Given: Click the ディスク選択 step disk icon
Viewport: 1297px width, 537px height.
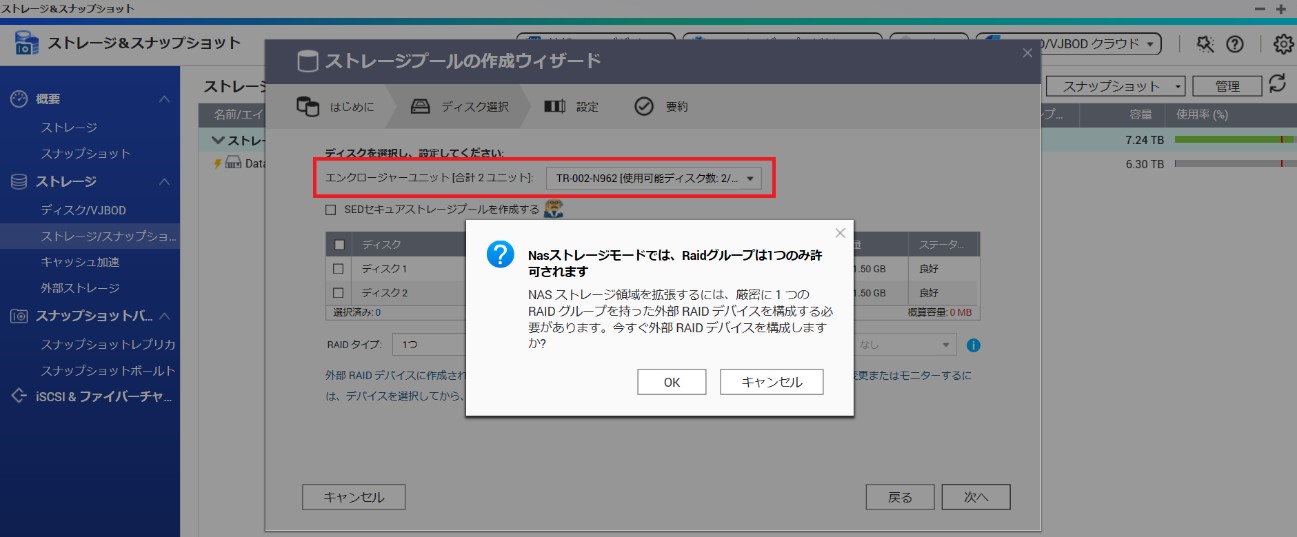Looking at the screenshot, I should click(421, 106).
